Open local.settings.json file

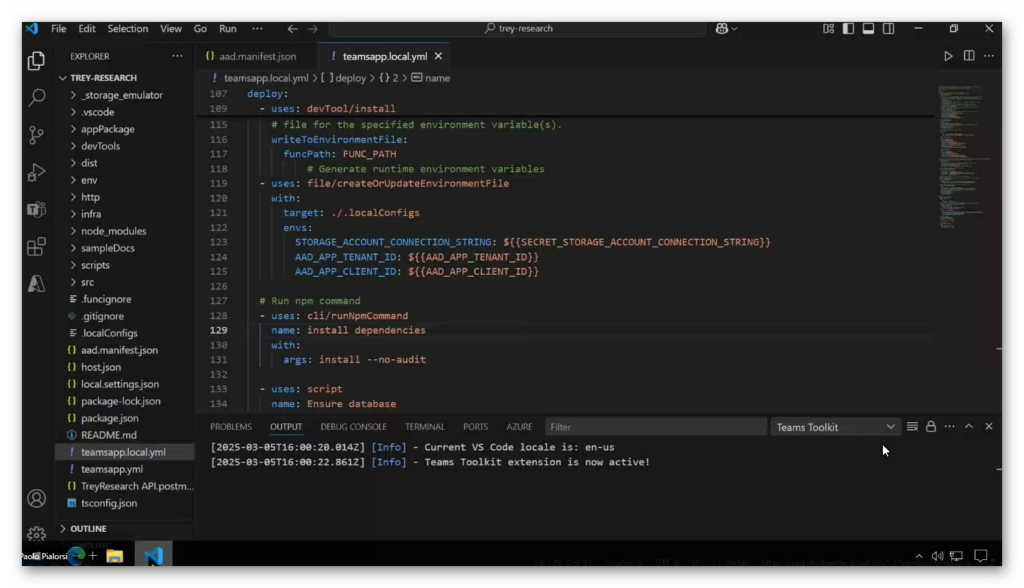point(120,384)
